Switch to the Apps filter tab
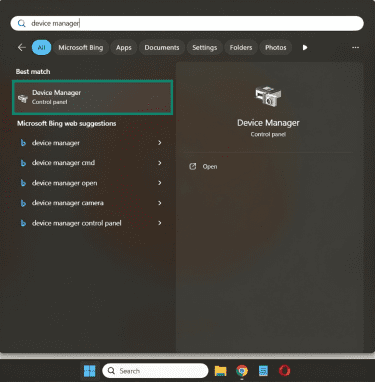Screen dimensions: 375x382 [124, 47]
